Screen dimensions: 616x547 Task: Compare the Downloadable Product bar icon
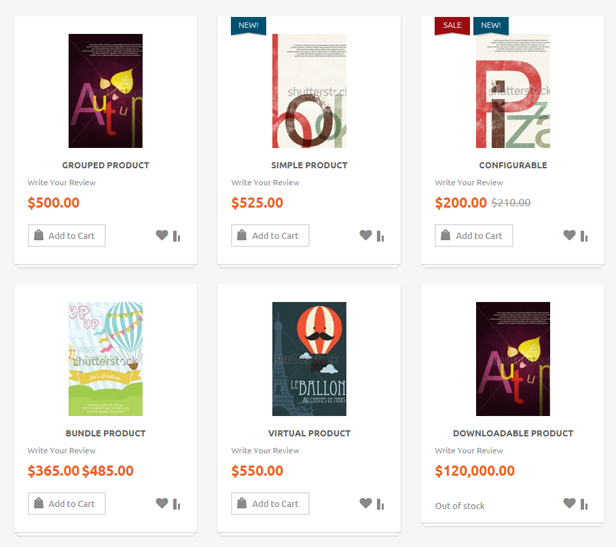(x=584, y=504)
